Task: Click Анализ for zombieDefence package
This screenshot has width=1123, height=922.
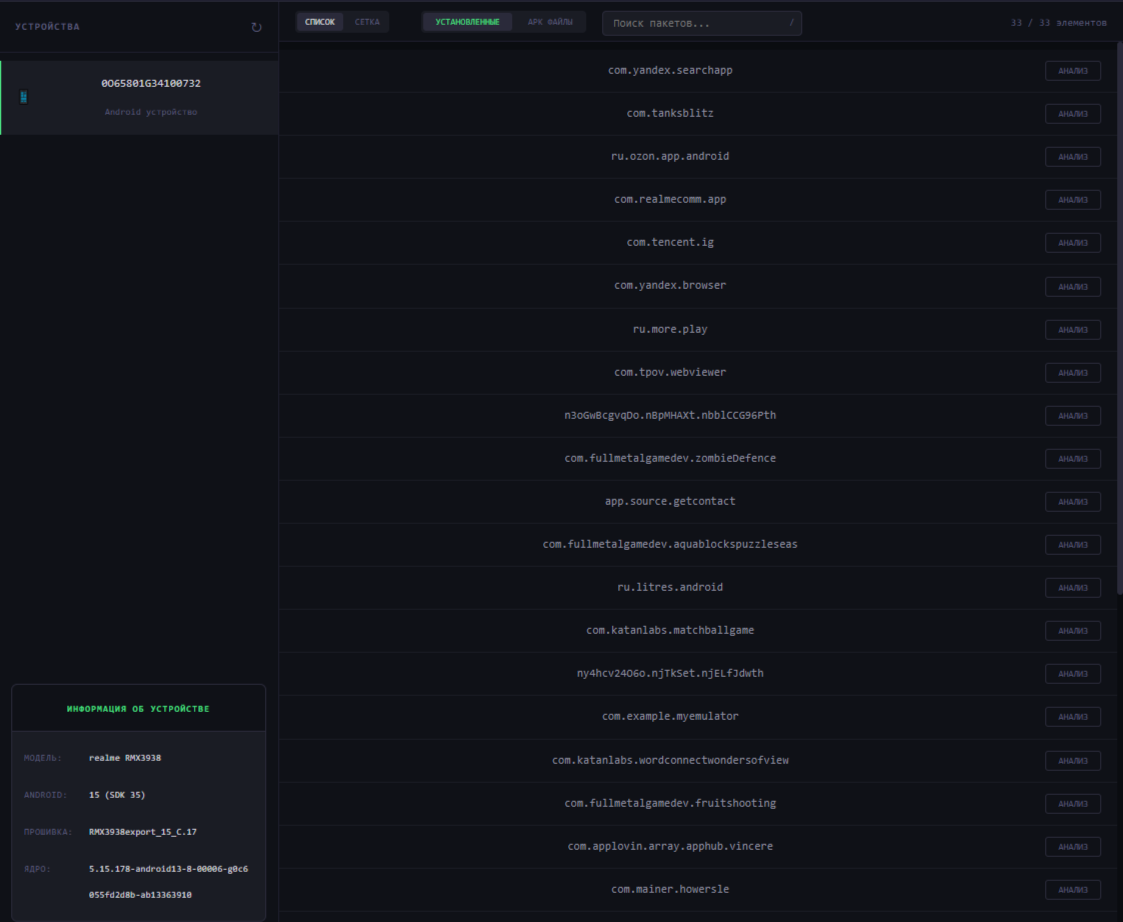Action: [1072, 458]
